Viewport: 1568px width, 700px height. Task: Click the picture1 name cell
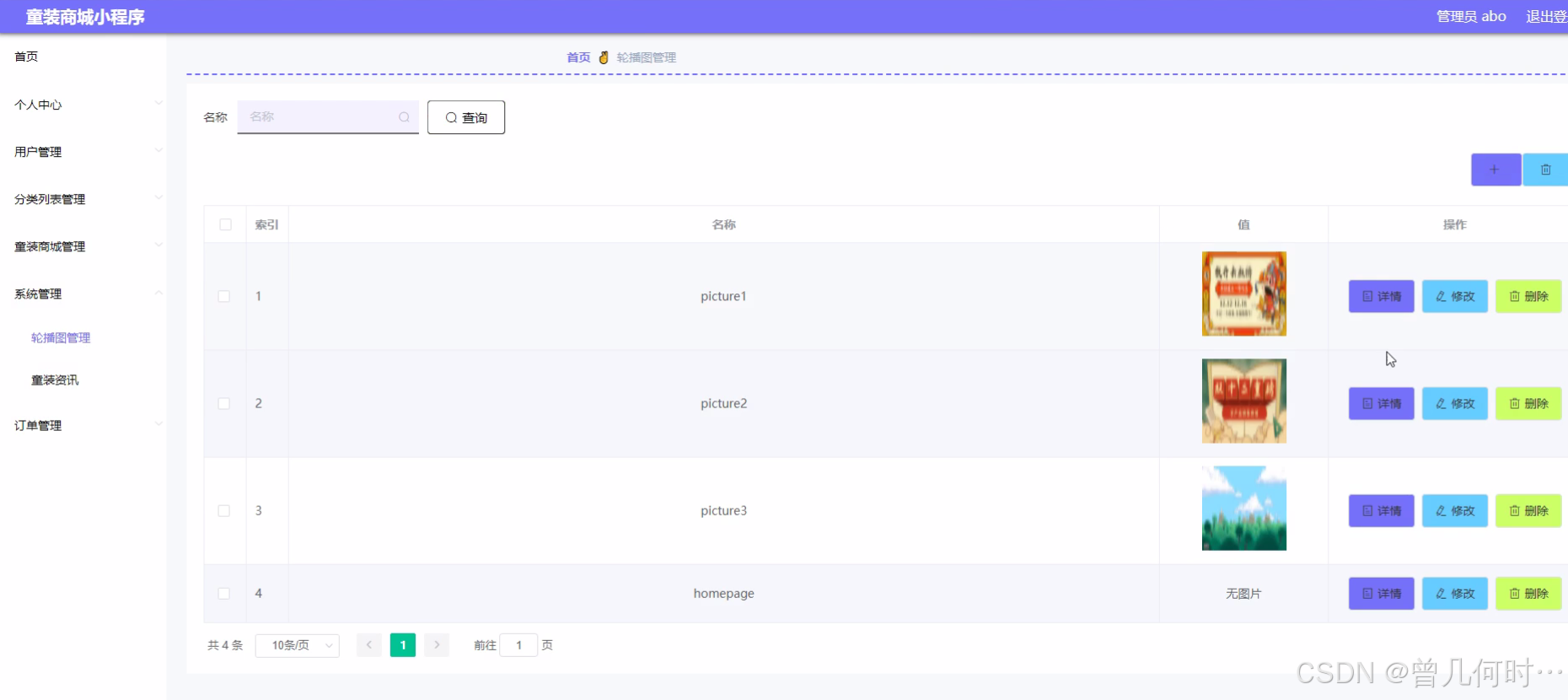click(723, 296)
